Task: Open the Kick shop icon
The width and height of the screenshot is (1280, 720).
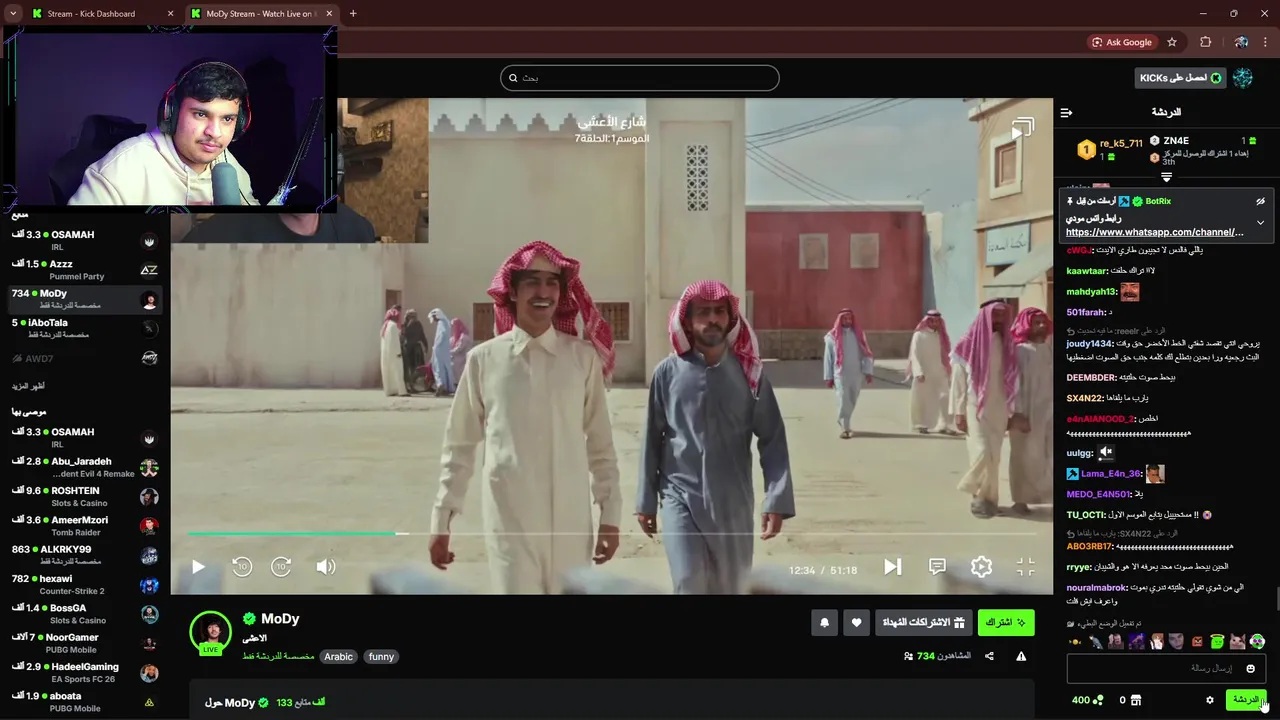Action: pyautogui.click(x=1136, y=700)
